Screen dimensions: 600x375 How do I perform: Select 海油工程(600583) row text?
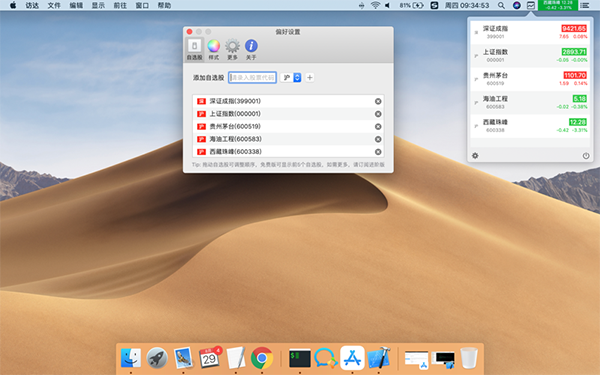(235, 139)
